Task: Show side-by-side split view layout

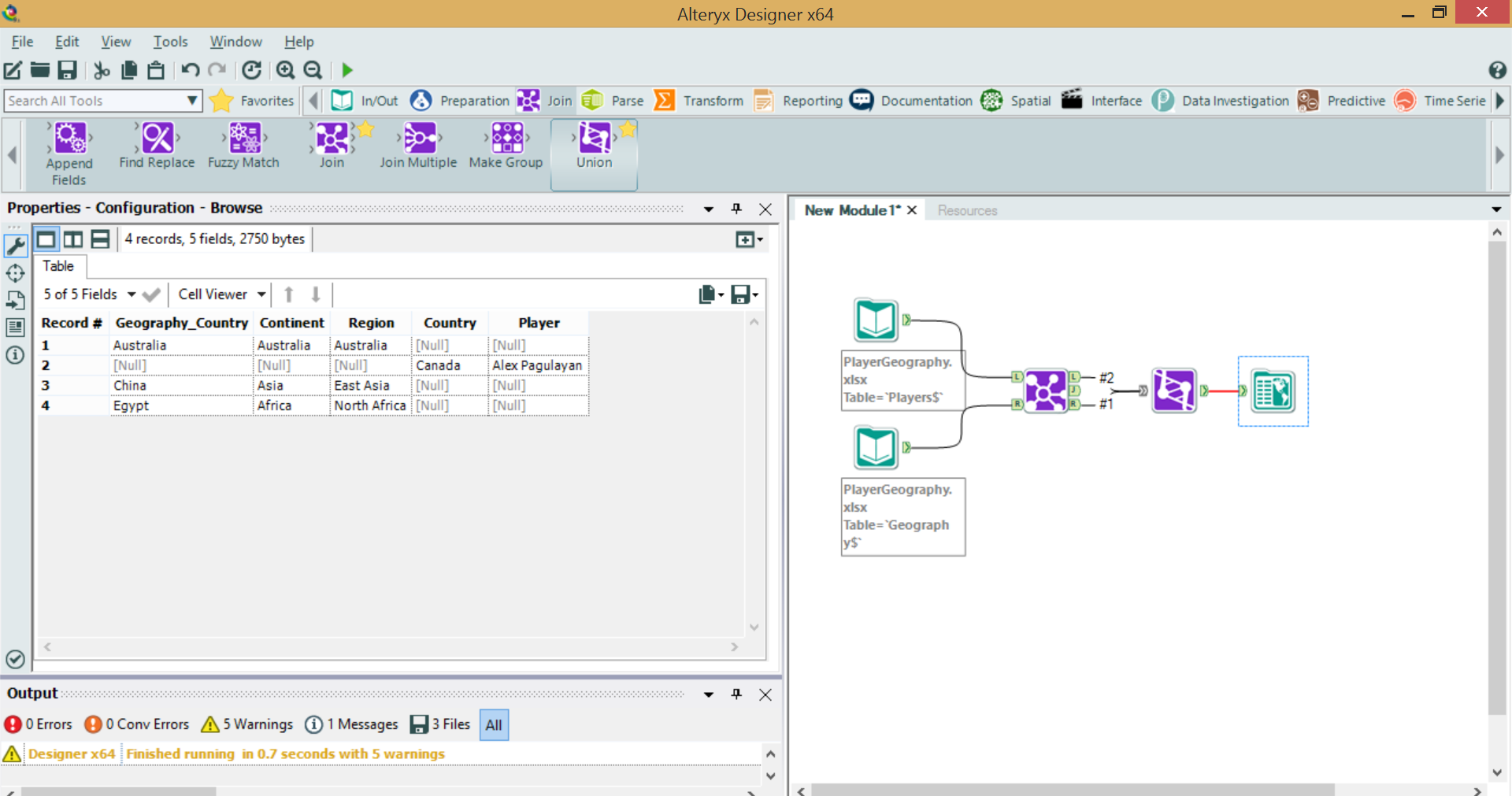Action: coord(73,239)
